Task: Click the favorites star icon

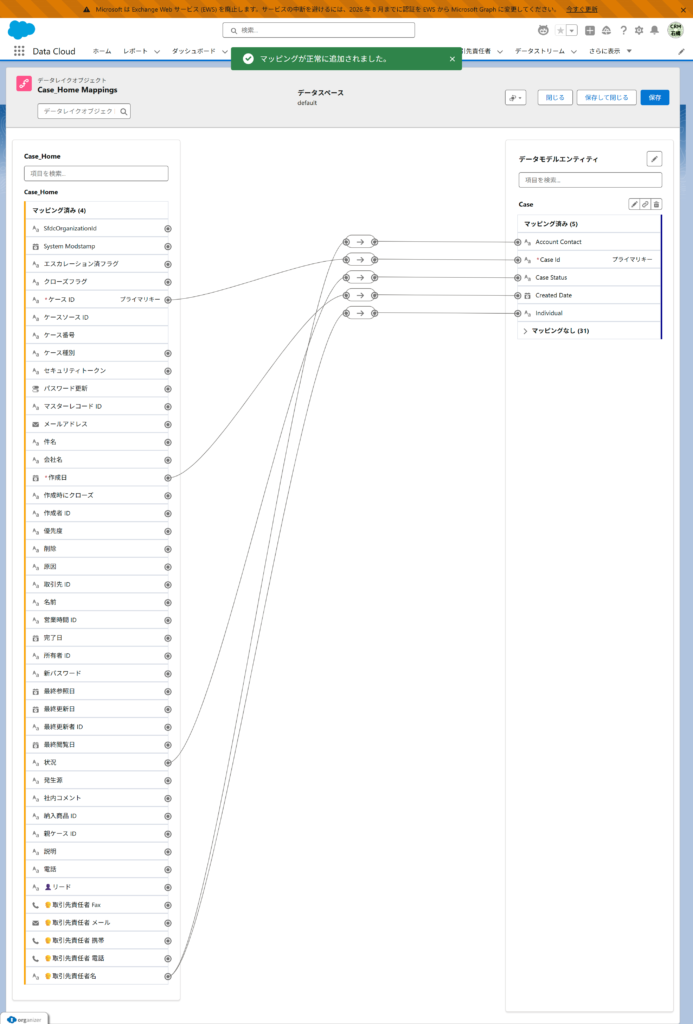Action: [560, 30]
